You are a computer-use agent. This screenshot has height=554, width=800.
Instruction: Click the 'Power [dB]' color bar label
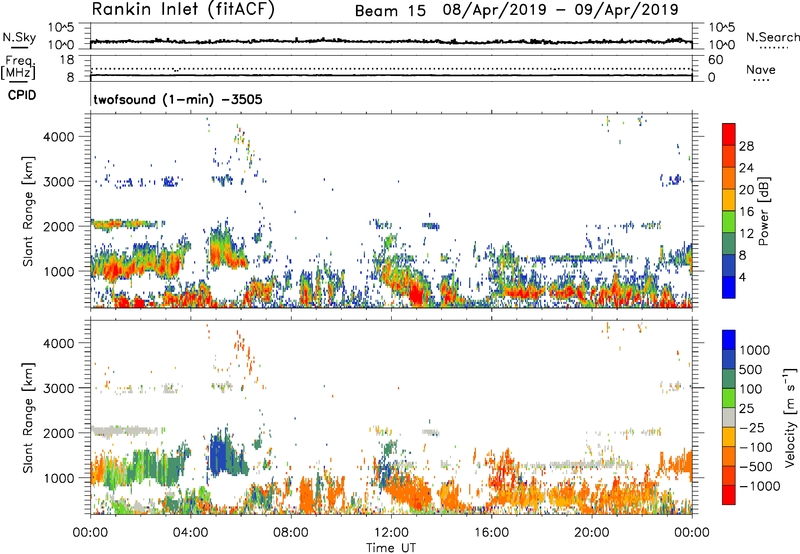point(763,211)
